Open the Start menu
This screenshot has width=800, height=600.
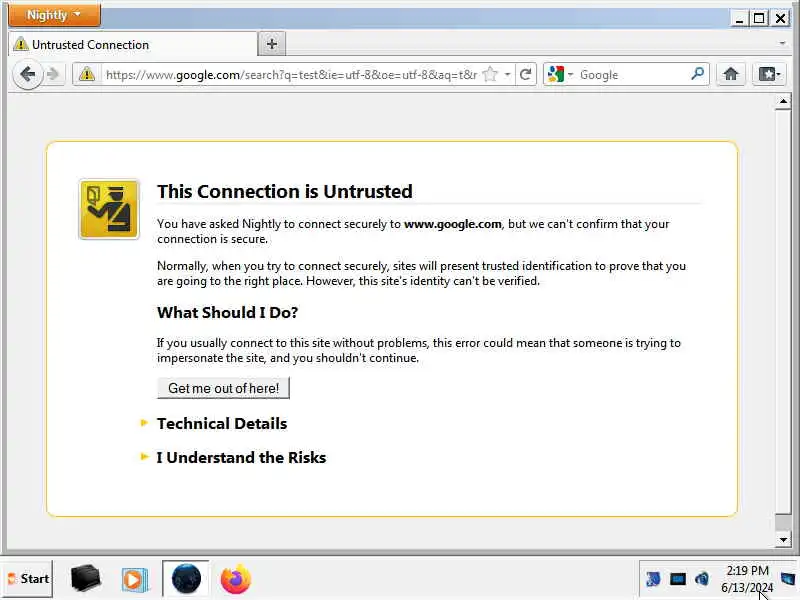click(28, 579)
